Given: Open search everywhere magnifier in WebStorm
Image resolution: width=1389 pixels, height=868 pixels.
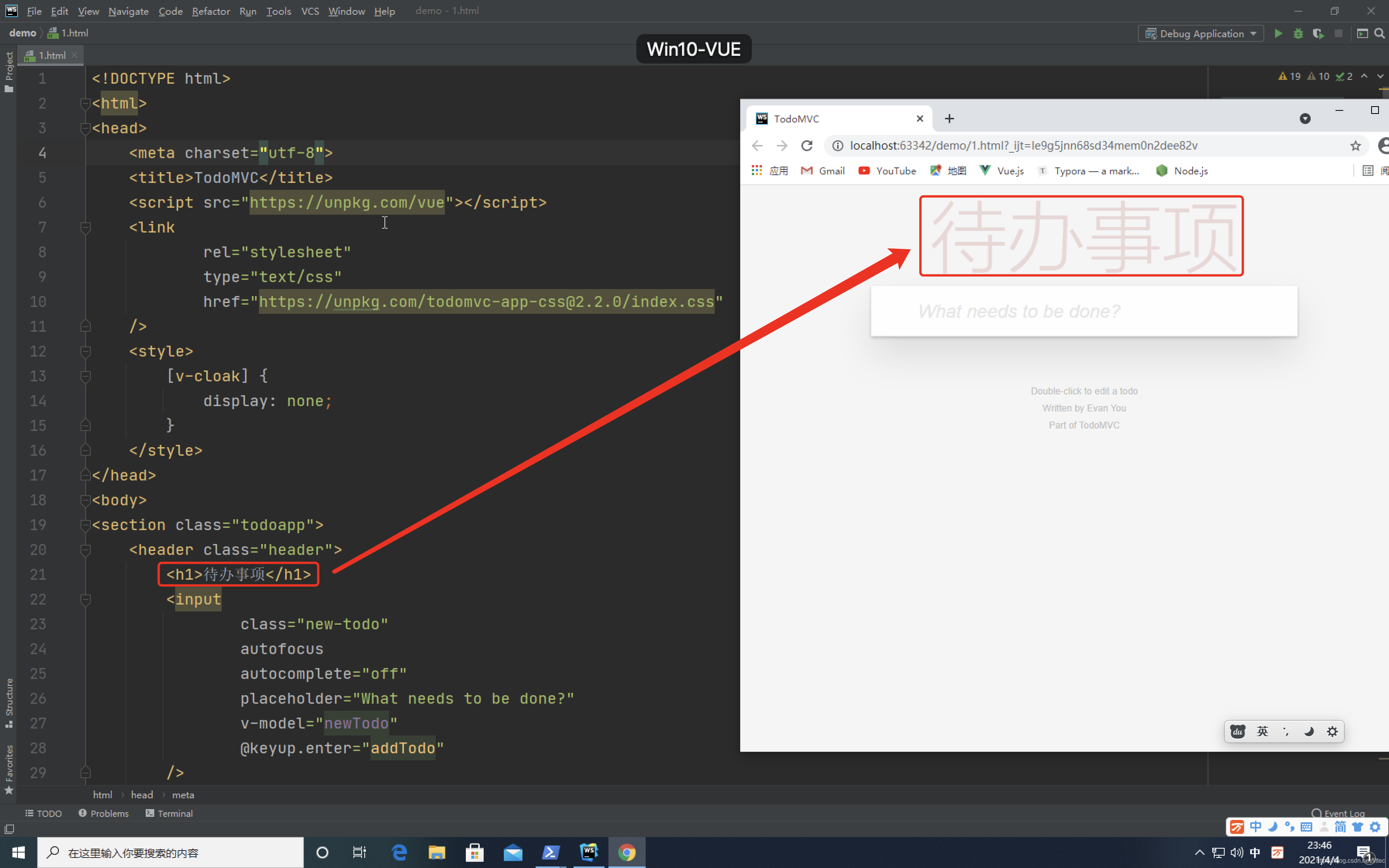Looking at the screenshot, I should click(x=1379, y=33).
